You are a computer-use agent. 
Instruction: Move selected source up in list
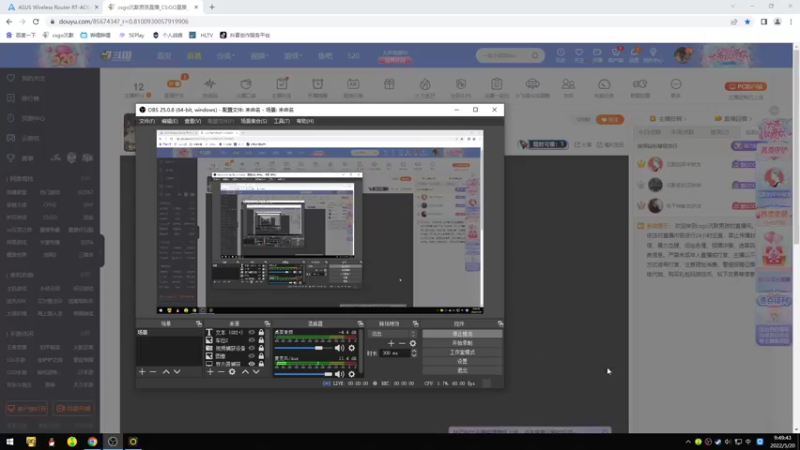coord(245,372)
